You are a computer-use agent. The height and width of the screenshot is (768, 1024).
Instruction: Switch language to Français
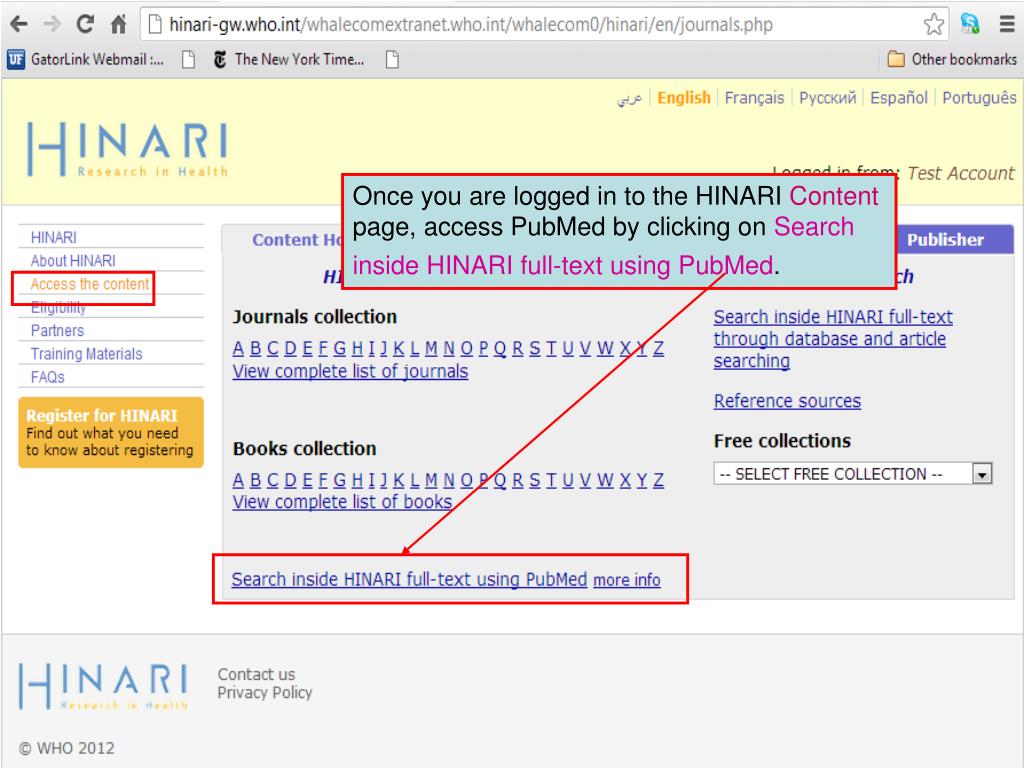(754, 98)
